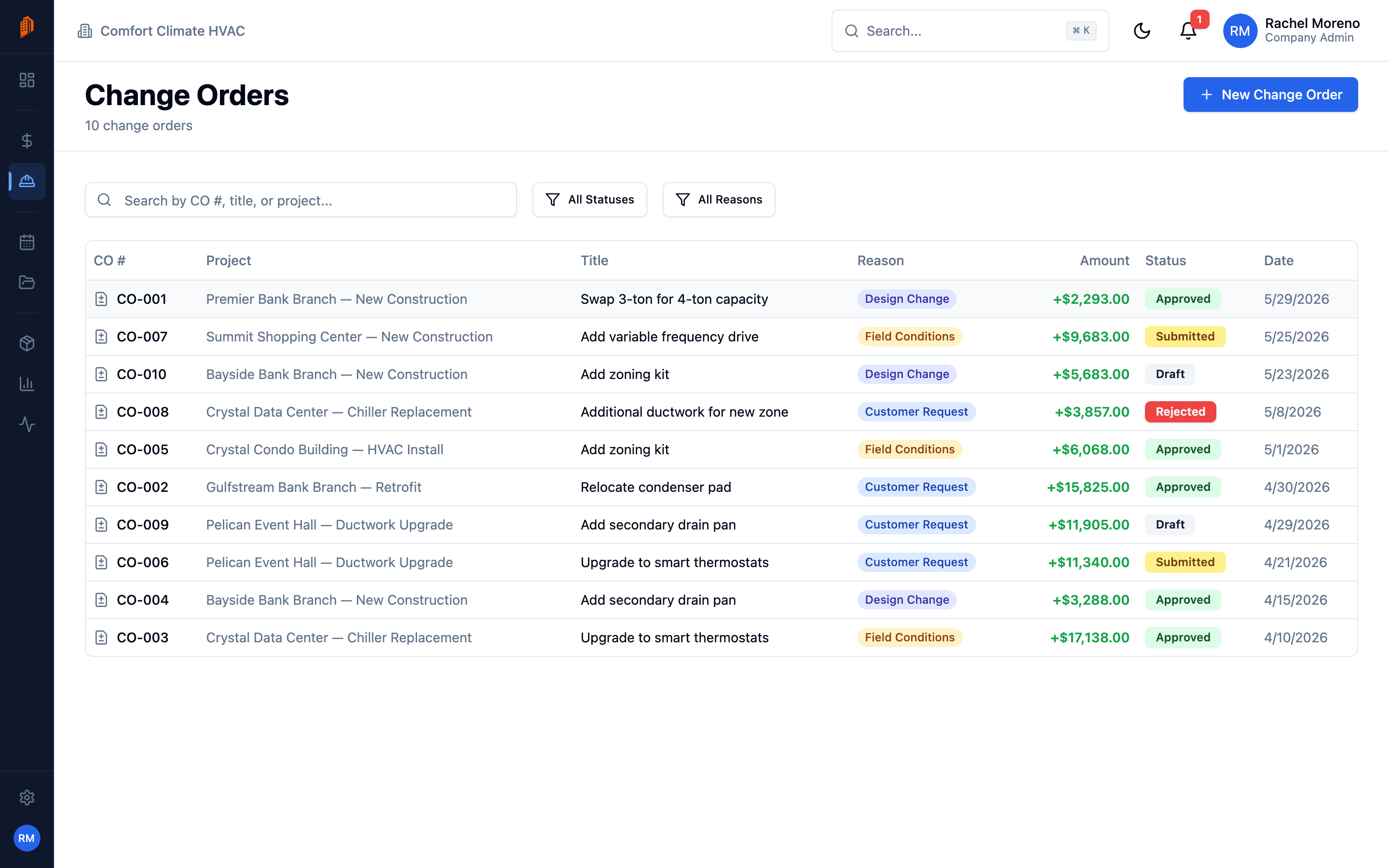Click the document icon for CO-004
Image resolution: width=1389 pixels, height=868 pixels.
pos(102,600)
